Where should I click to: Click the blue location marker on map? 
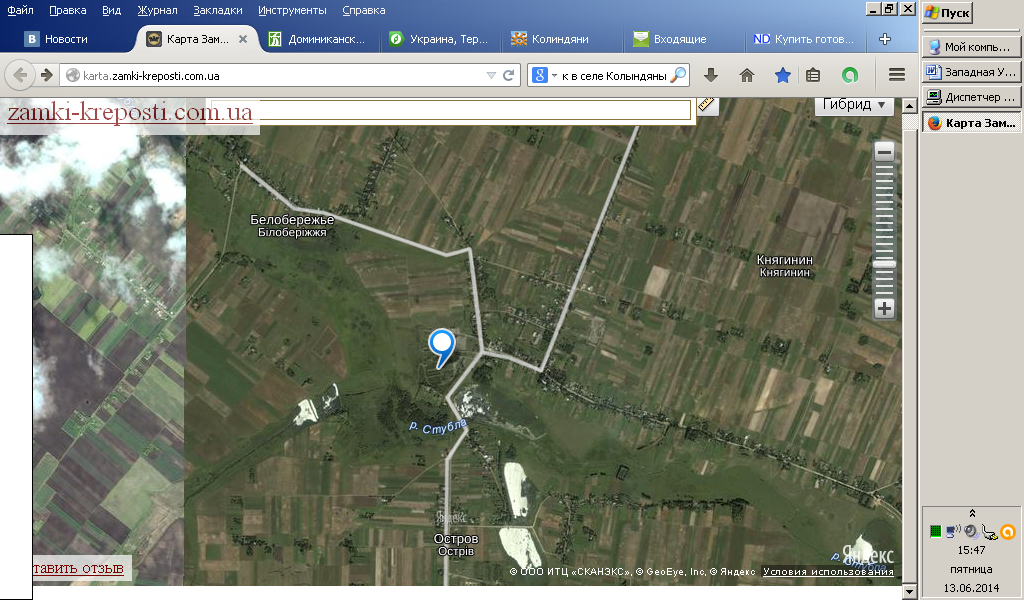pos(441,348)
